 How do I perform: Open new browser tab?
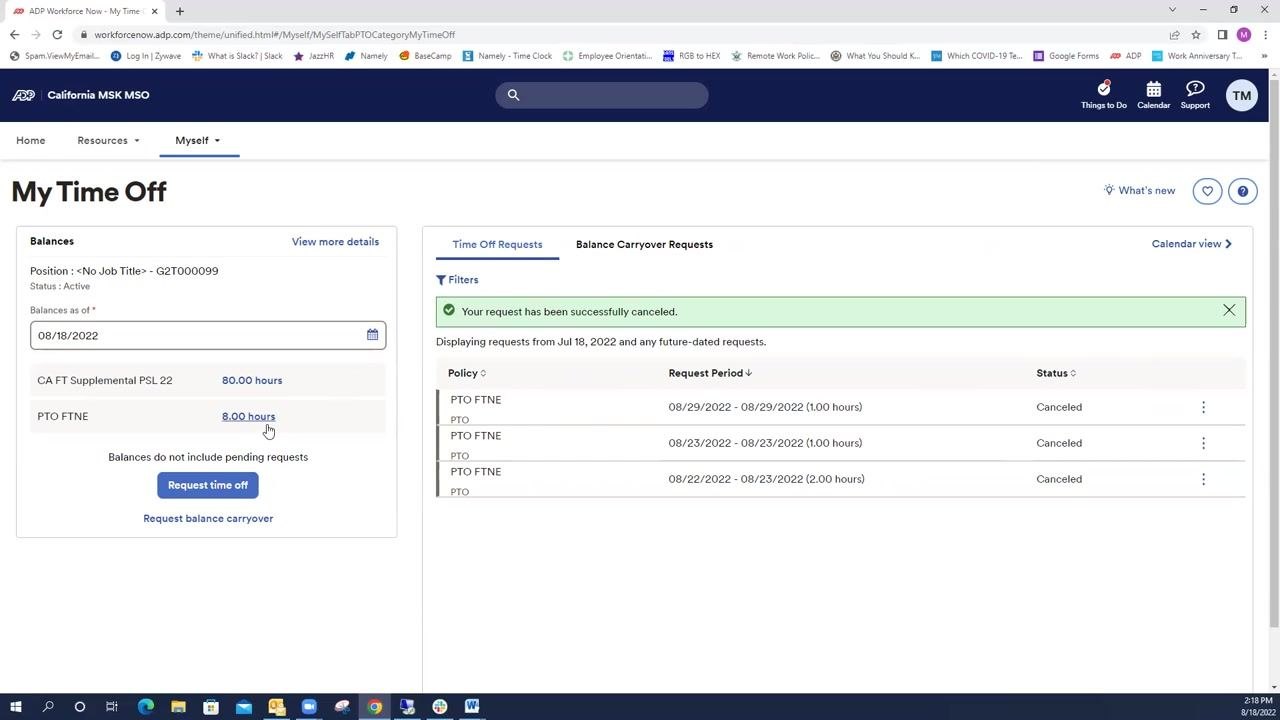coord(180,11)
